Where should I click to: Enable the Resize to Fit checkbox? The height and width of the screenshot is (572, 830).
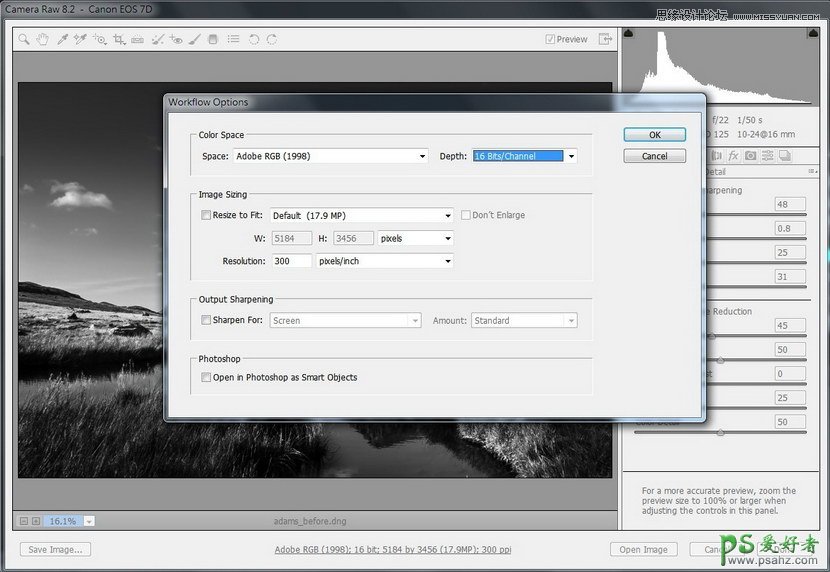pos(206,215)
